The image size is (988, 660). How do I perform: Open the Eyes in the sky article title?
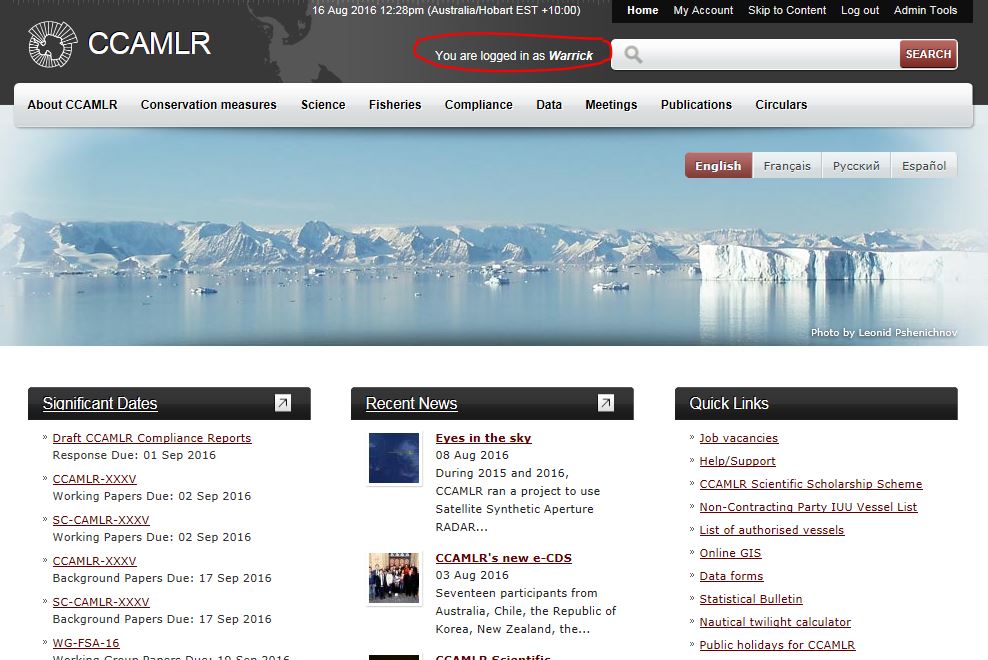click(483, 437)
